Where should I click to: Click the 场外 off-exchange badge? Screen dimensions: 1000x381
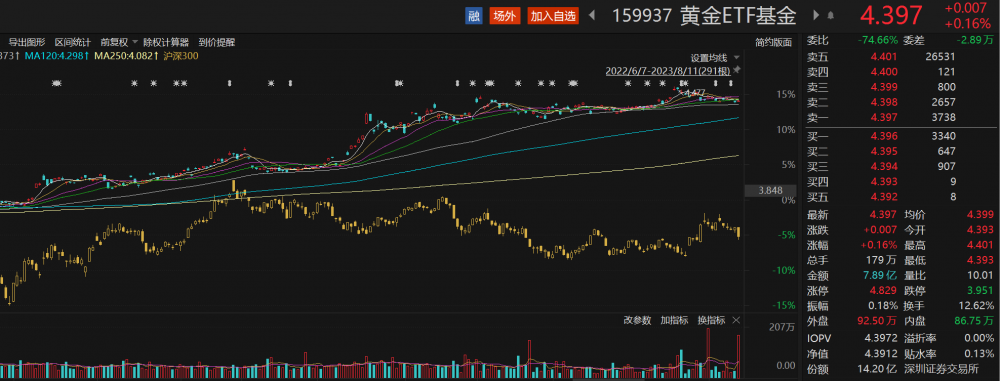click(504, 16)
